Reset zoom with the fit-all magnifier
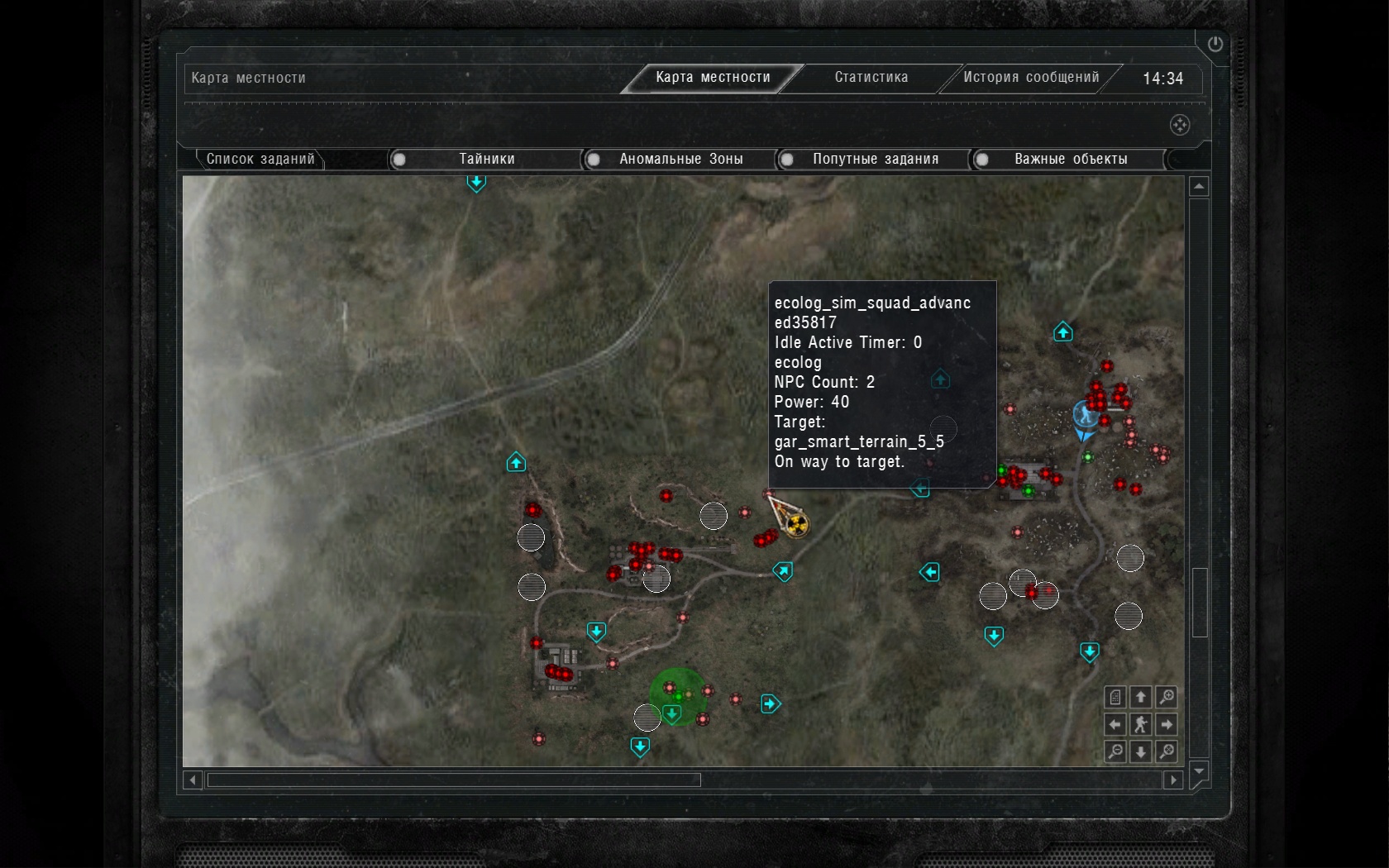 pos(1167,751)
